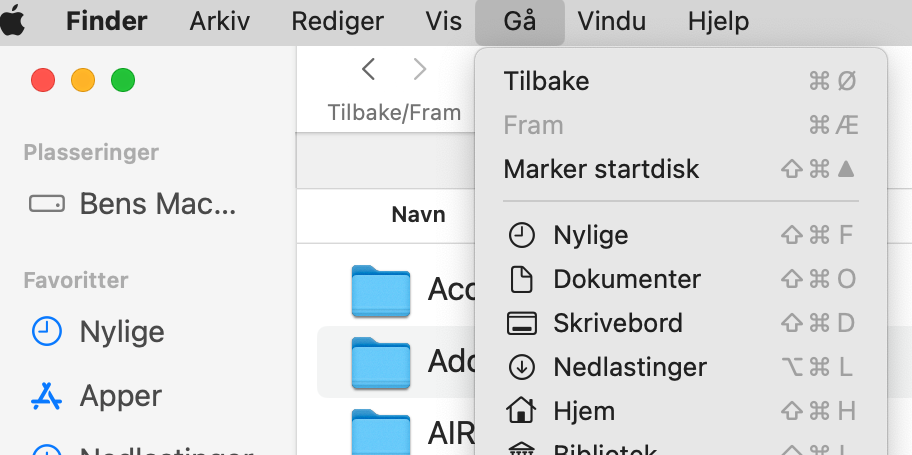Click the Hjem house icon in the menu

pyautogui.click(x=522, y=410)
